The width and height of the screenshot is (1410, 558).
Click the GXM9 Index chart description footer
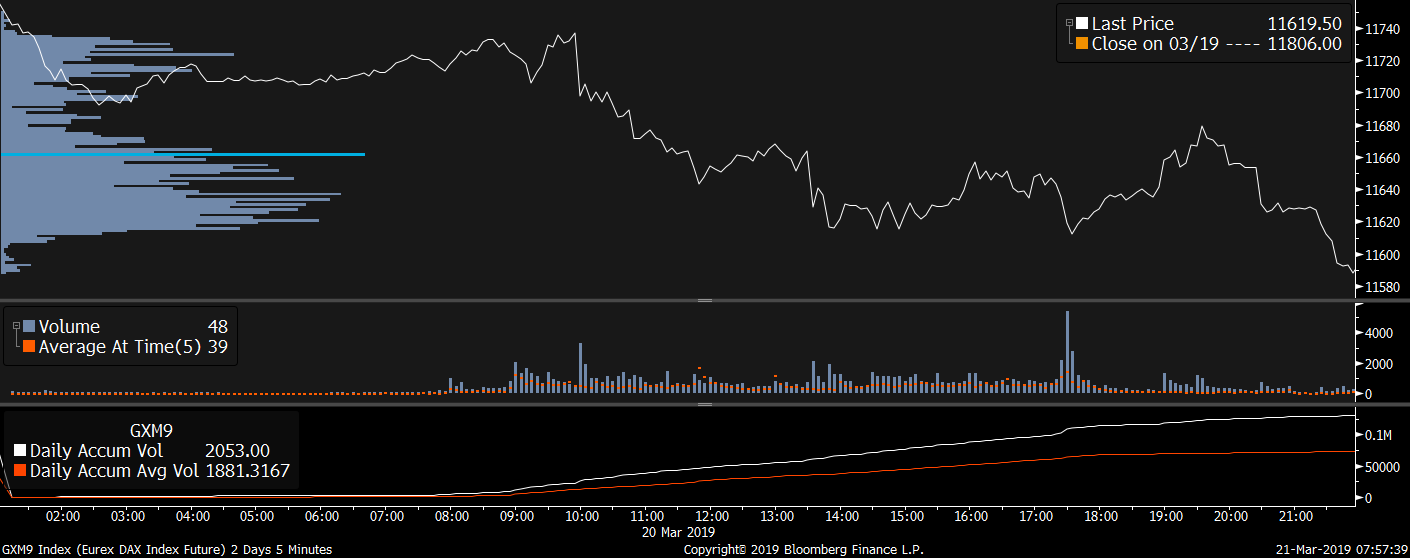tap(167, 549)
